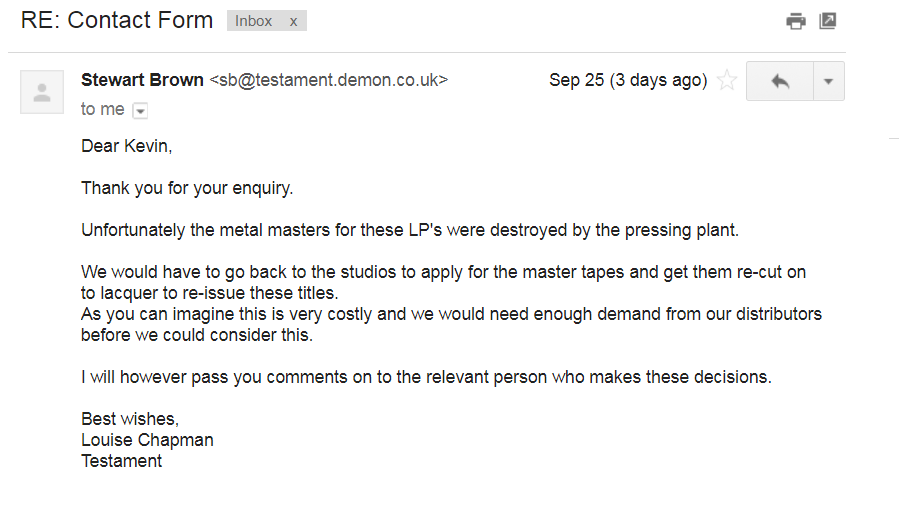
Task: Print the email using the printer icon
Action: tap(795, 21)
